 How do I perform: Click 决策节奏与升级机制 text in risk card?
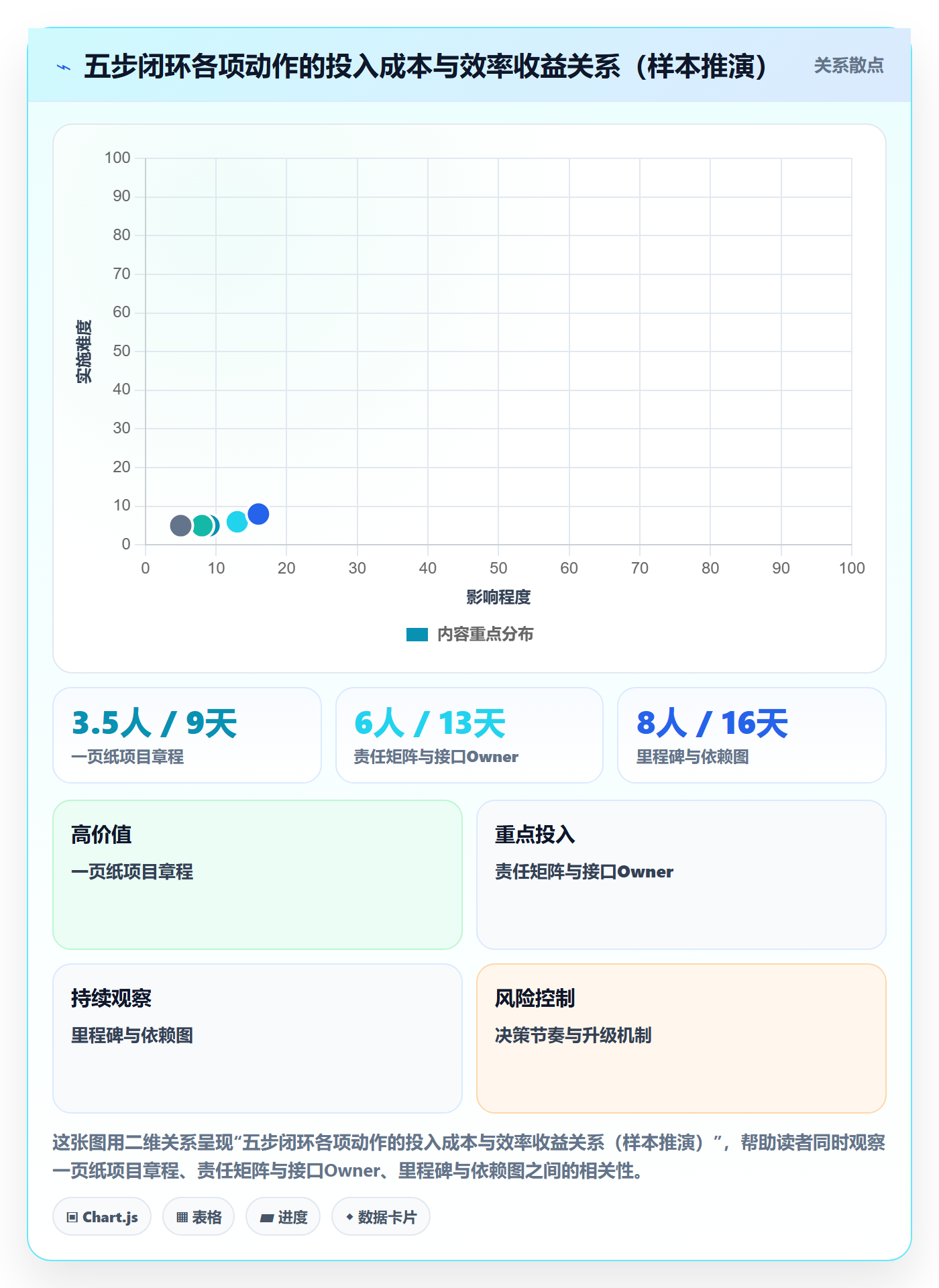pyautogui.click(x=573, y=1035)
